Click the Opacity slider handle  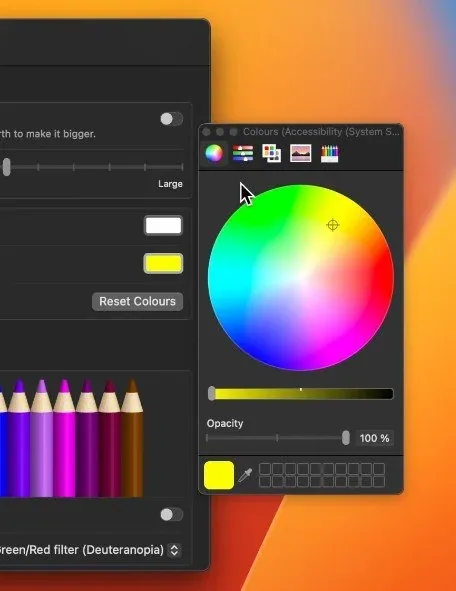coord(346,438)
